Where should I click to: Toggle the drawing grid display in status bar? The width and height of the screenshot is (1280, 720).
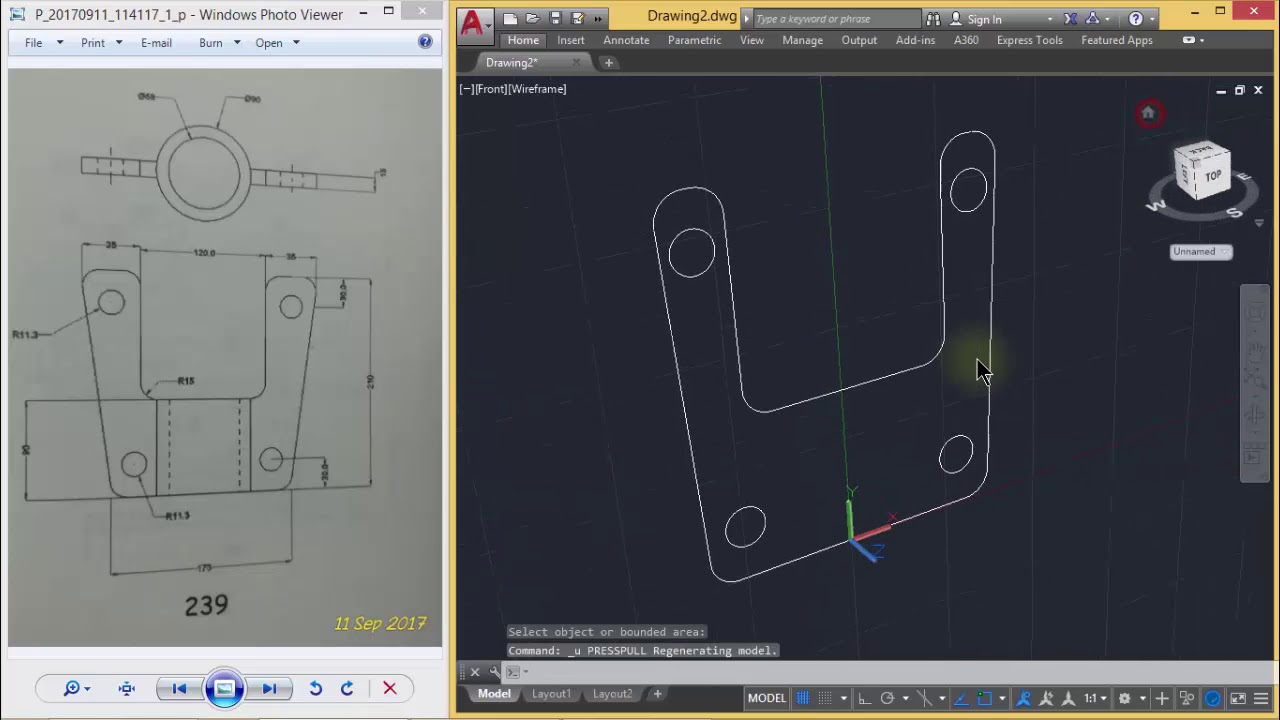pyautogui.click(x=802, y=698)
